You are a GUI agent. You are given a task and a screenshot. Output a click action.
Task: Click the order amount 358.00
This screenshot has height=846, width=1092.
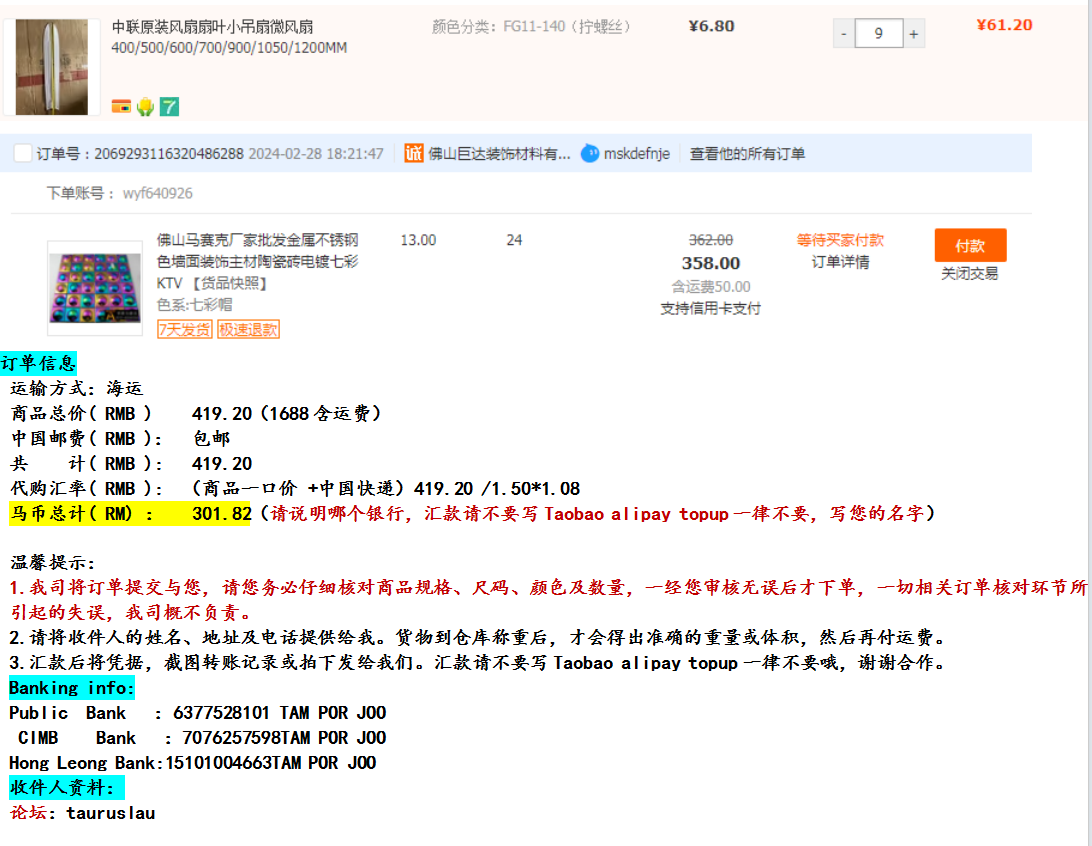coord(710,263)
